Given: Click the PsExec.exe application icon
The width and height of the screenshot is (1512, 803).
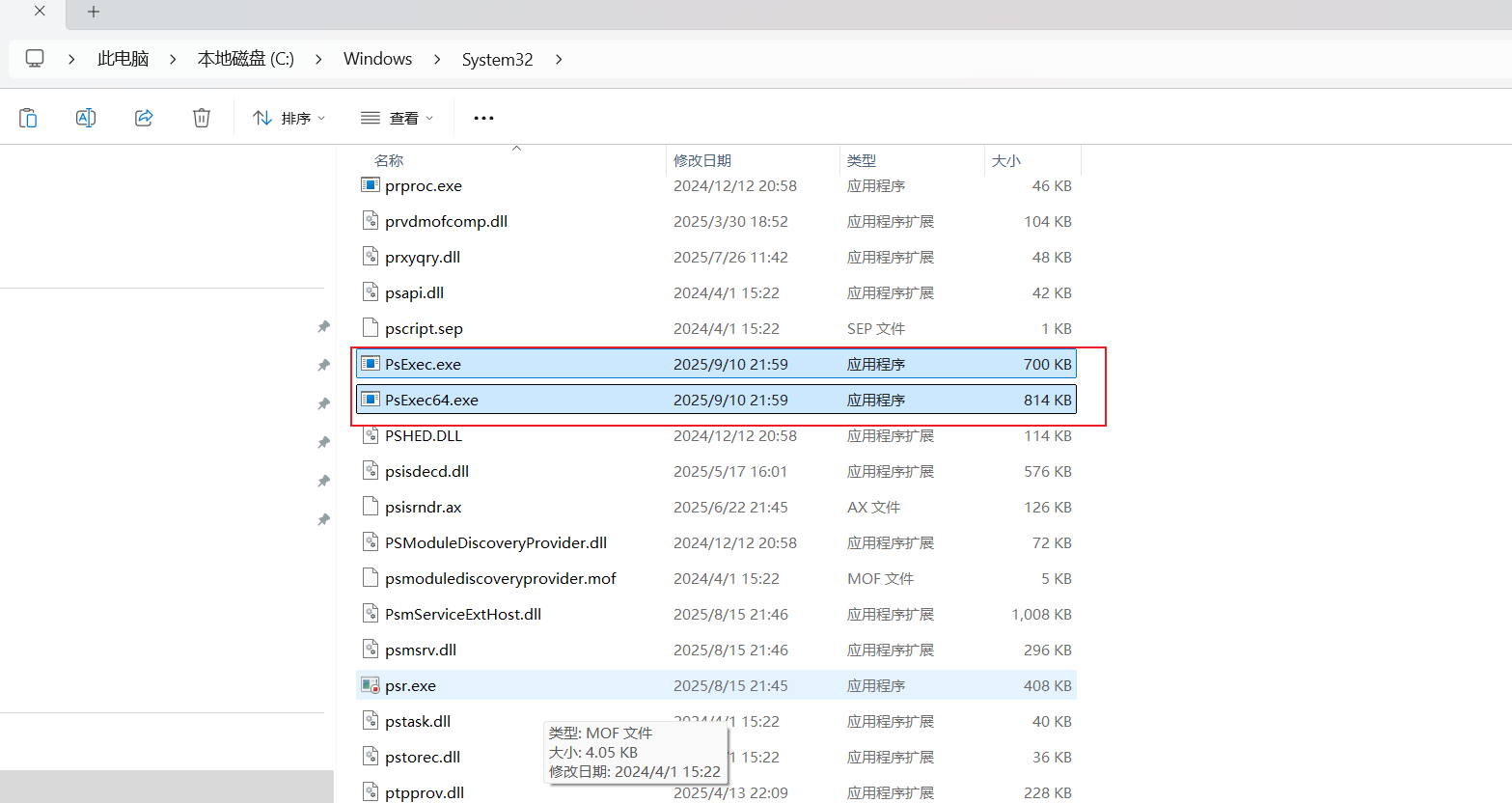Looking at the screenshot, I should 370,364.
